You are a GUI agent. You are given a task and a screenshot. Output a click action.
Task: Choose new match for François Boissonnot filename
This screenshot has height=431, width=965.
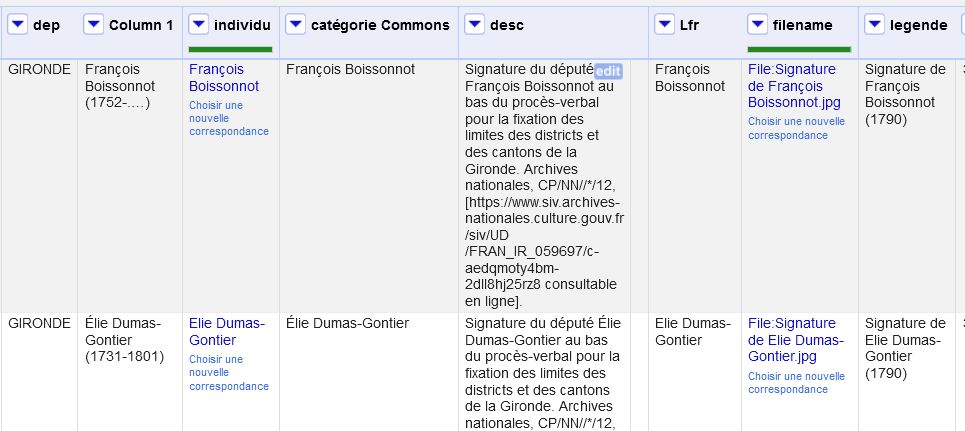pyautogui.click(x=796, y=128)
